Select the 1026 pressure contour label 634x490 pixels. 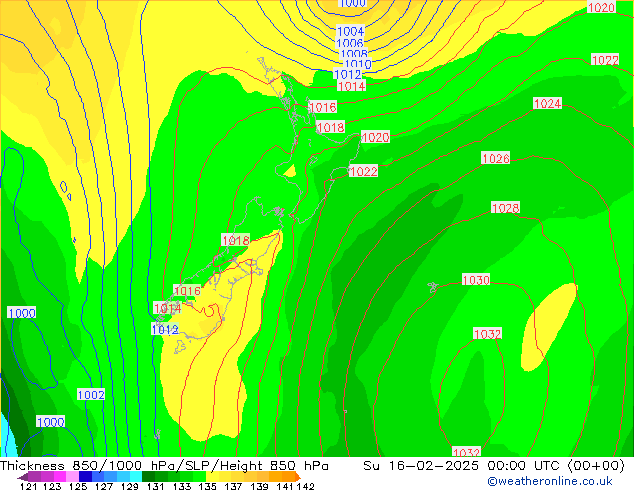(496, 158)
